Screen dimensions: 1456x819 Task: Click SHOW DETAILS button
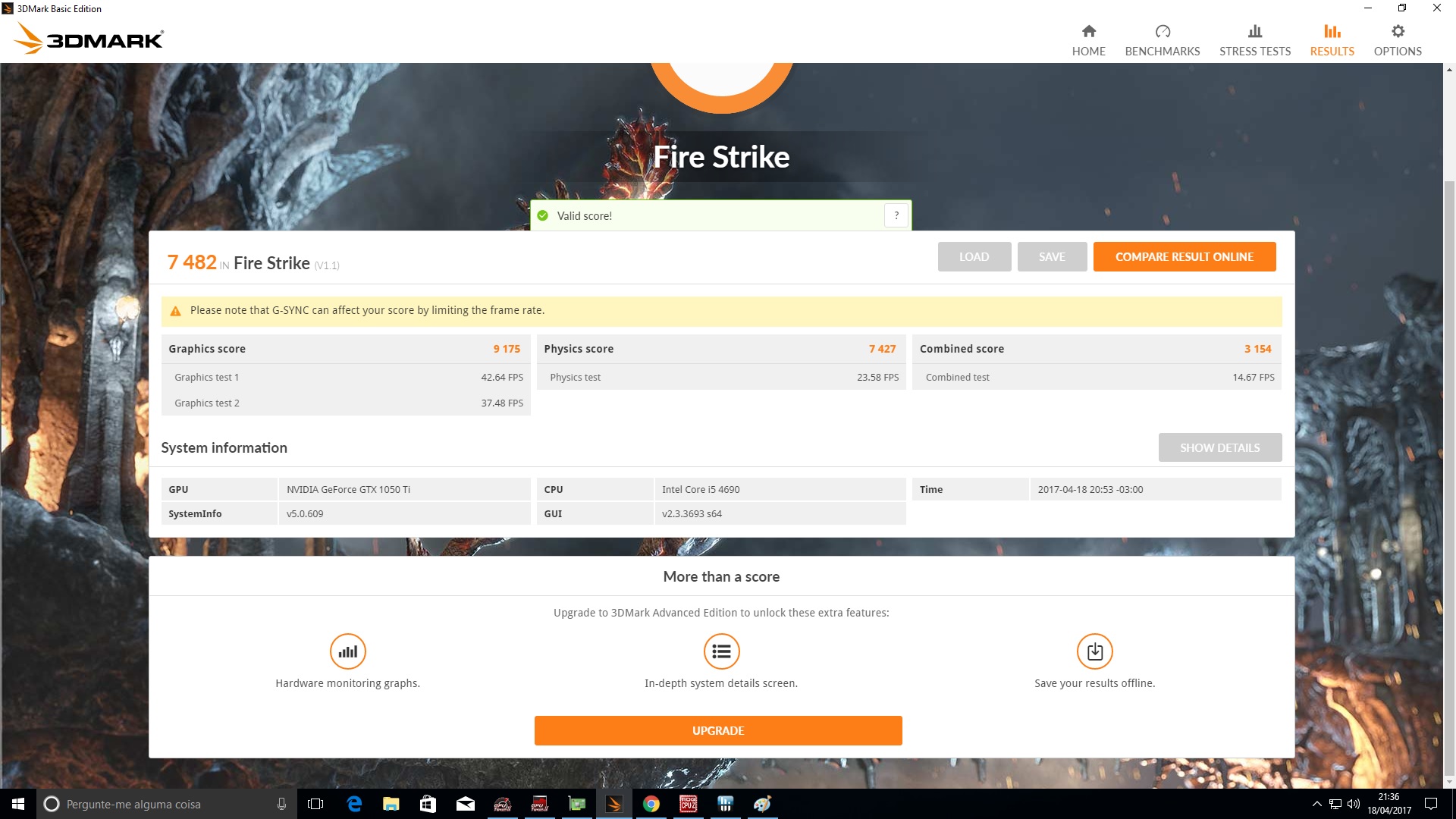[1219, 447]
